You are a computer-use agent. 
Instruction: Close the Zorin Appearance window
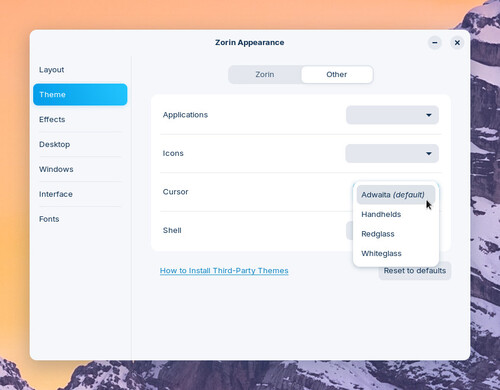coord(457,43)
